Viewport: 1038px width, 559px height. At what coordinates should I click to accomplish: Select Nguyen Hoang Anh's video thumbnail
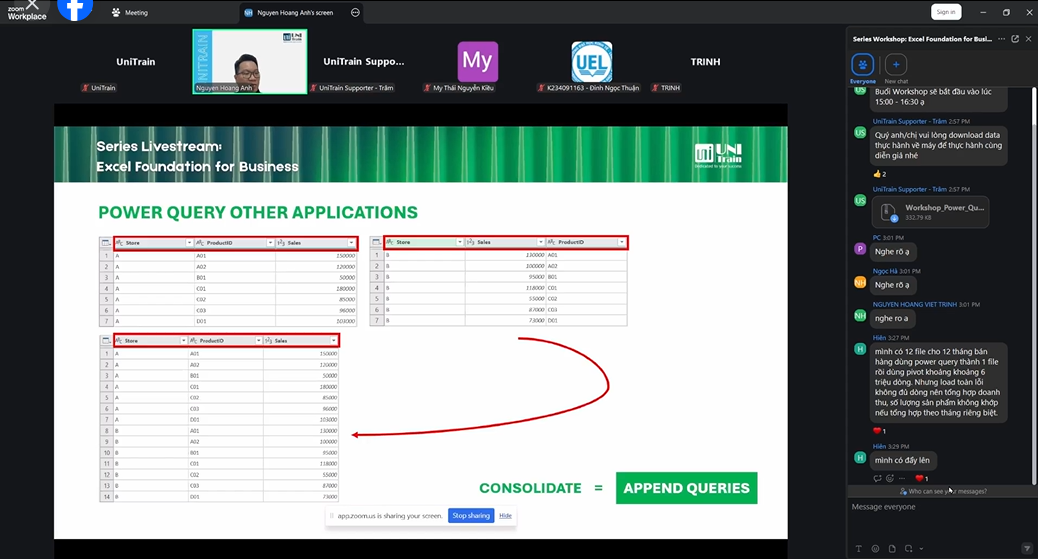coord(250,62)
